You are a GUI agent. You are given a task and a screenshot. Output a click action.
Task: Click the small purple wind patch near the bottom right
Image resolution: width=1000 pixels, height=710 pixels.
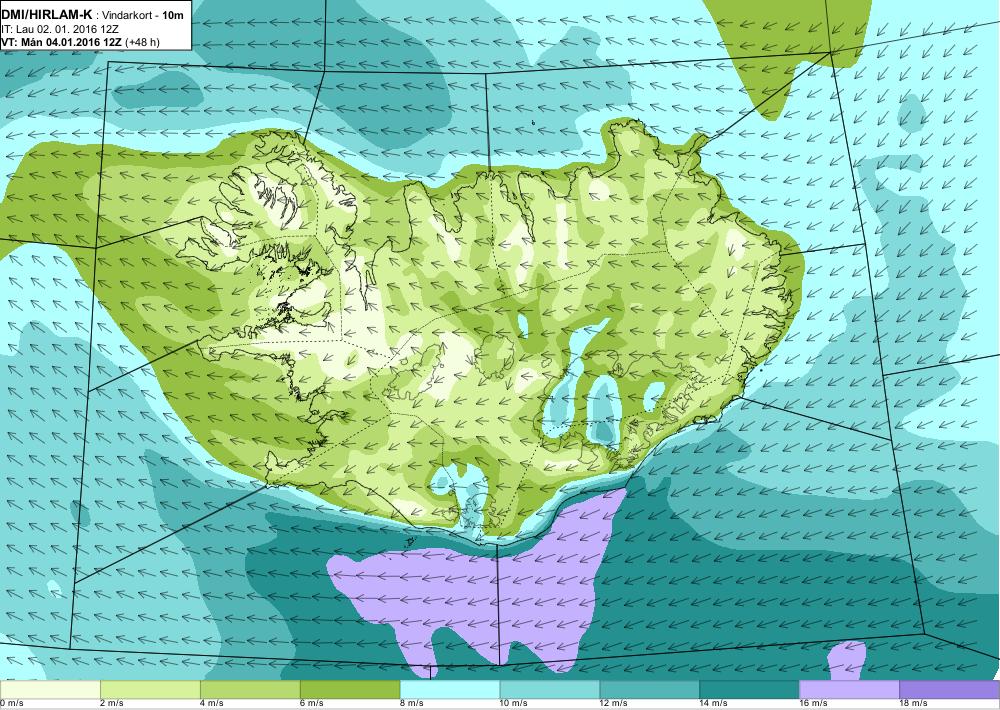point(846,660)
